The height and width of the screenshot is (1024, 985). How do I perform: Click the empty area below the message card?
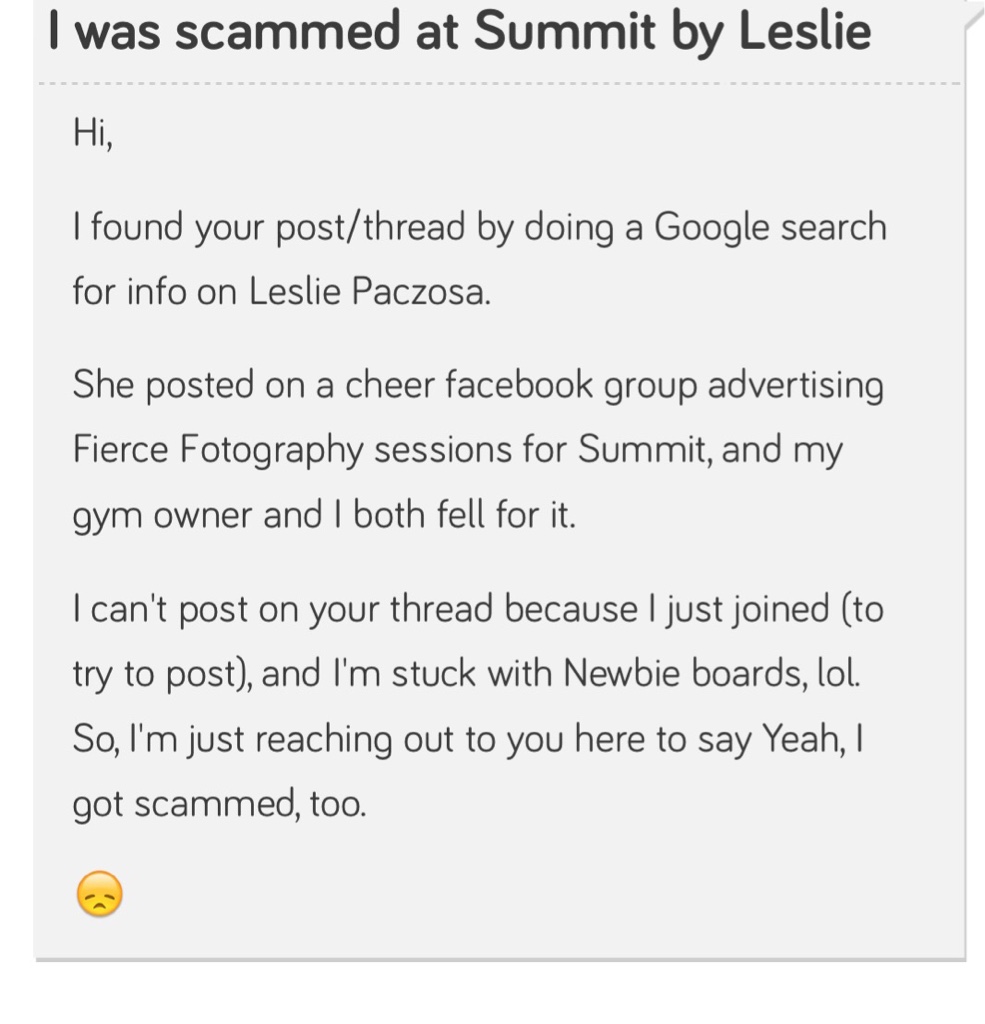point(492,994)
